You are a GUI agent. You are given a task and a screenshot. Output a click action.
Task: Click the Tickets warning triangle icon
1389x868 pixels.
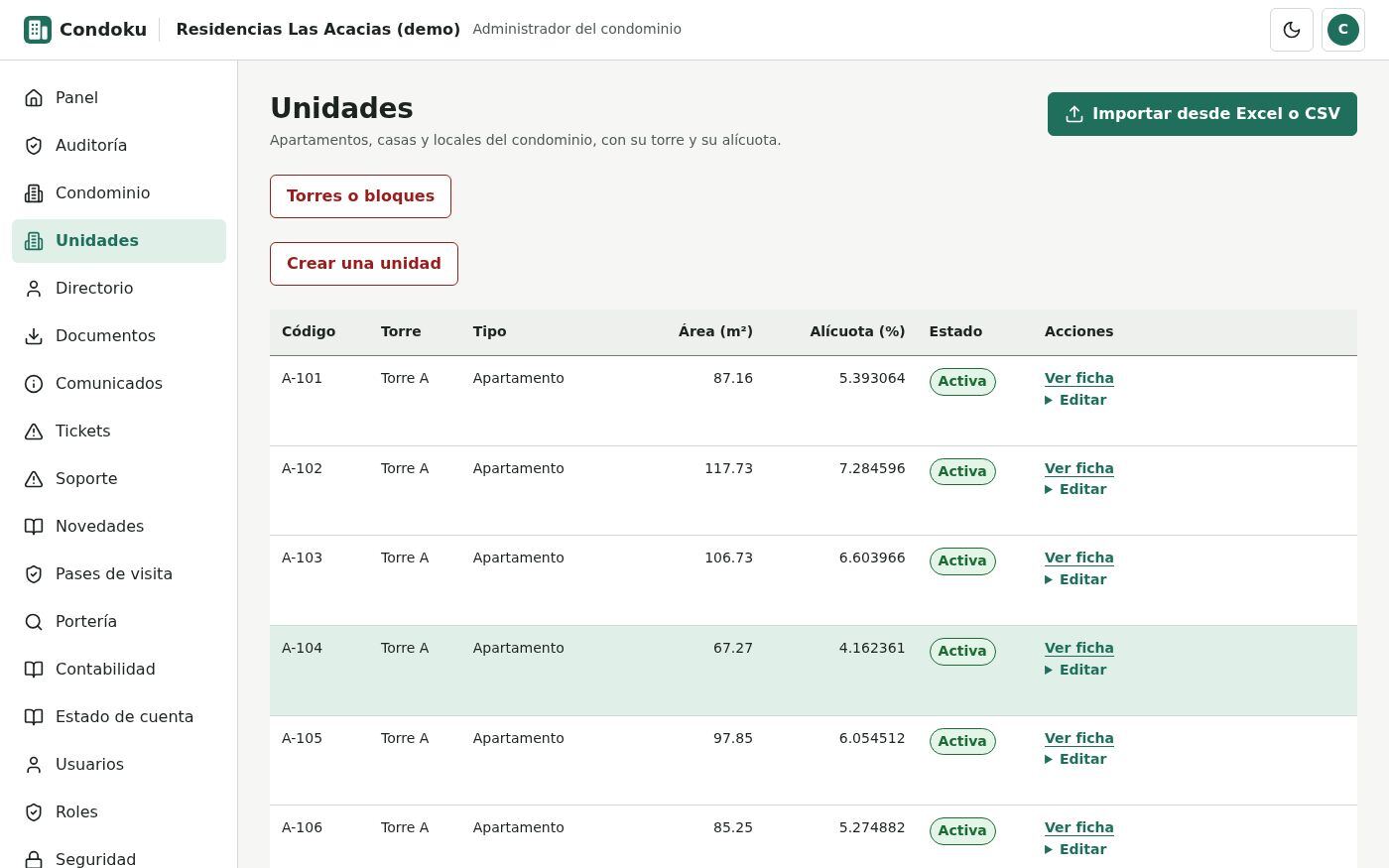click(x=34, y=432)
